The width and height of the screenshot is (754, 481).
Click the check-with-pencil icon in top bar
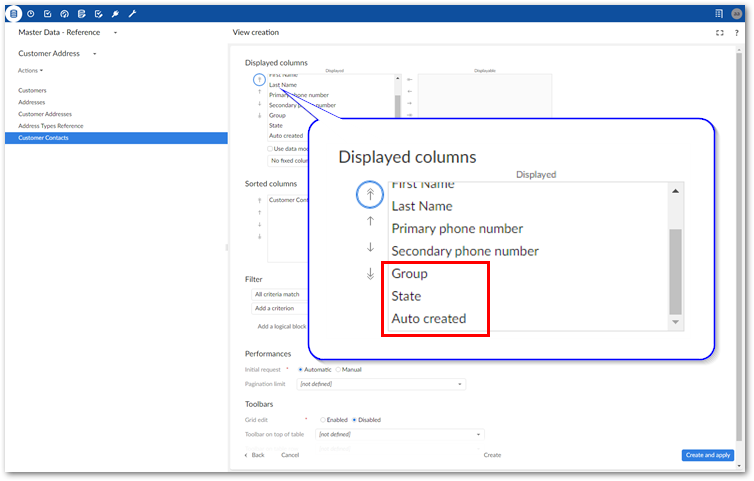99,14
